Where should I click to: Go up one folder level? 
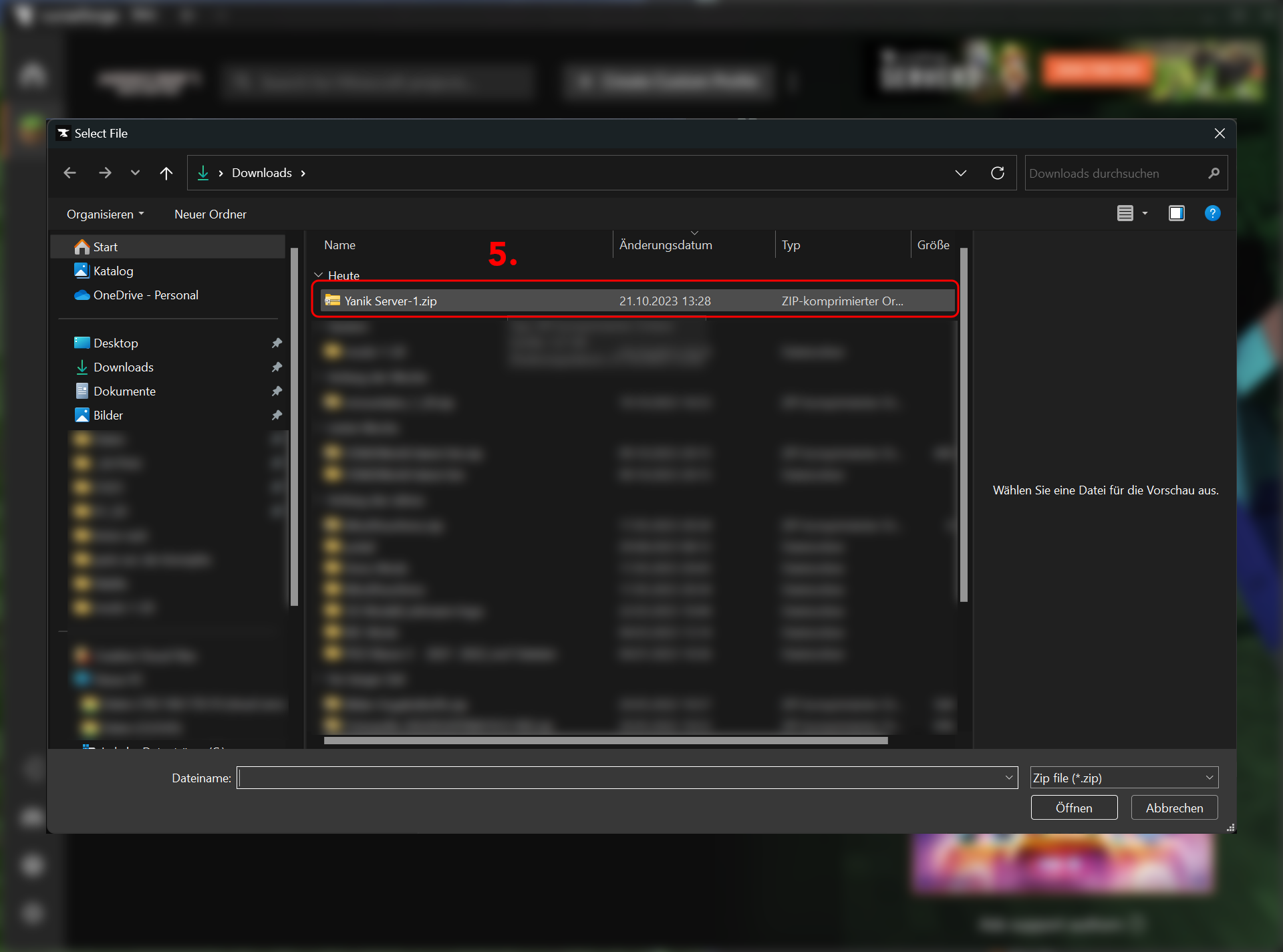coord(166,173)
